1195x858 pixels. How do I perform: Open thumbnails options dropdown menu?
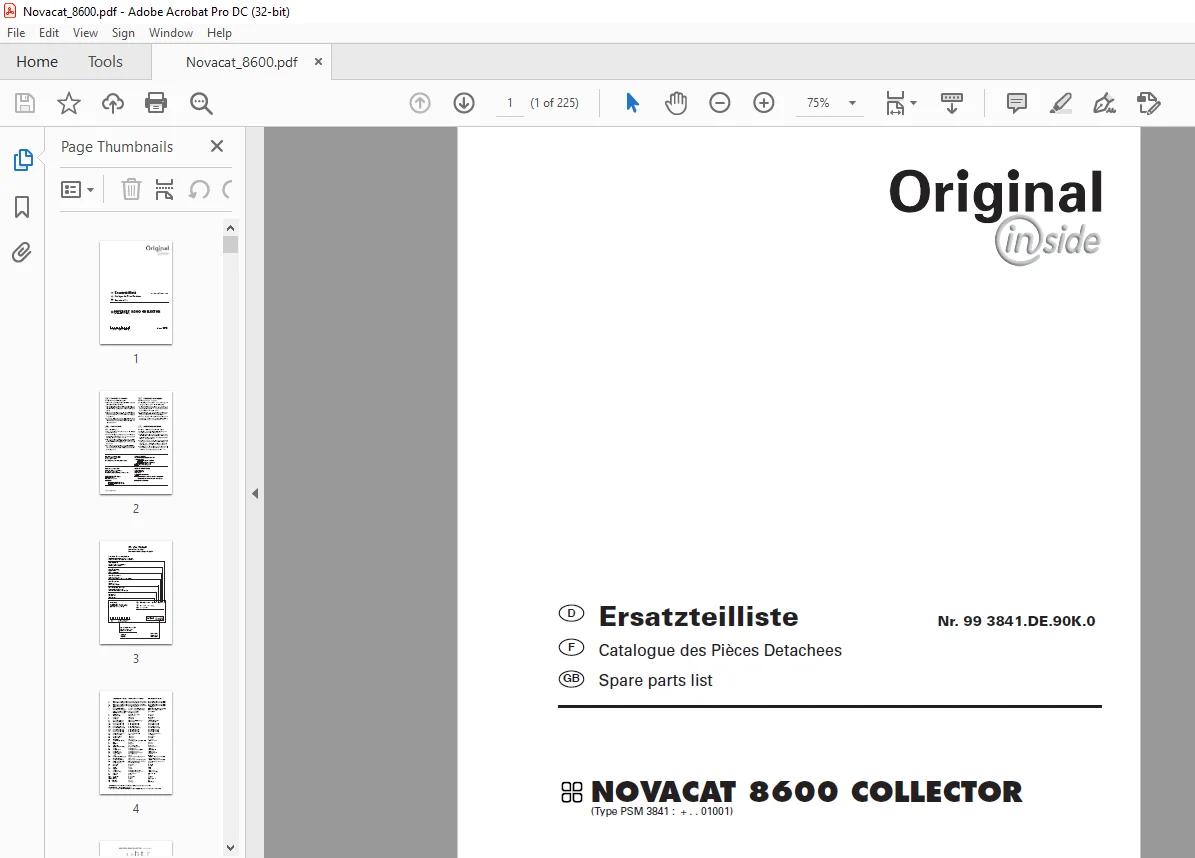click(x=77, y=189)
